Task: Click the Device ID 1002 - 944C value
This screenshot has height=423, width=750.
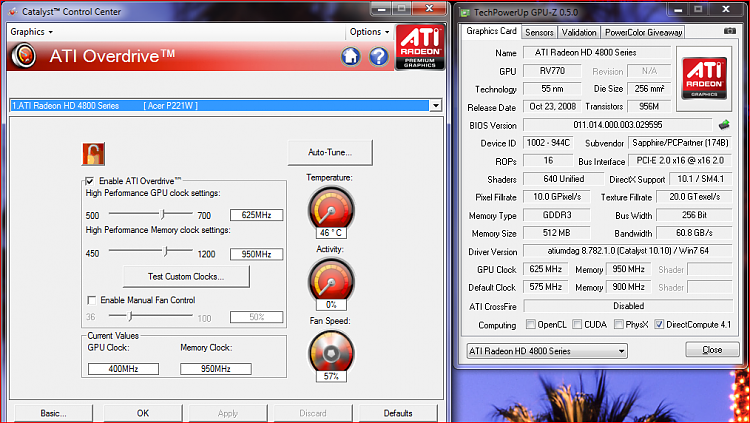Action: pyautogui.click(x=548, y=143)
